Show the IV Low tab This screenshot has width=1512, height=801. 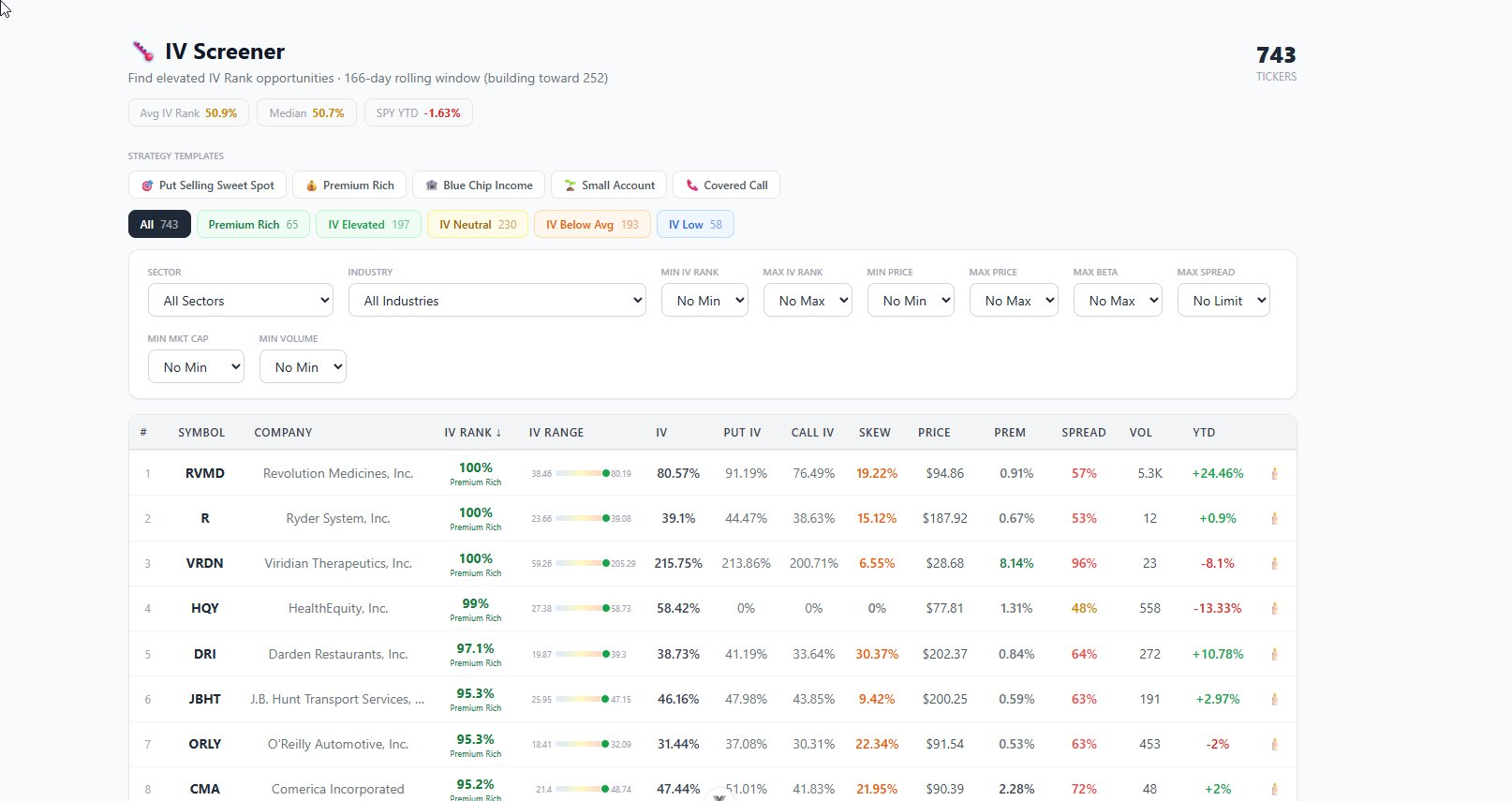(x=695, y=224)
